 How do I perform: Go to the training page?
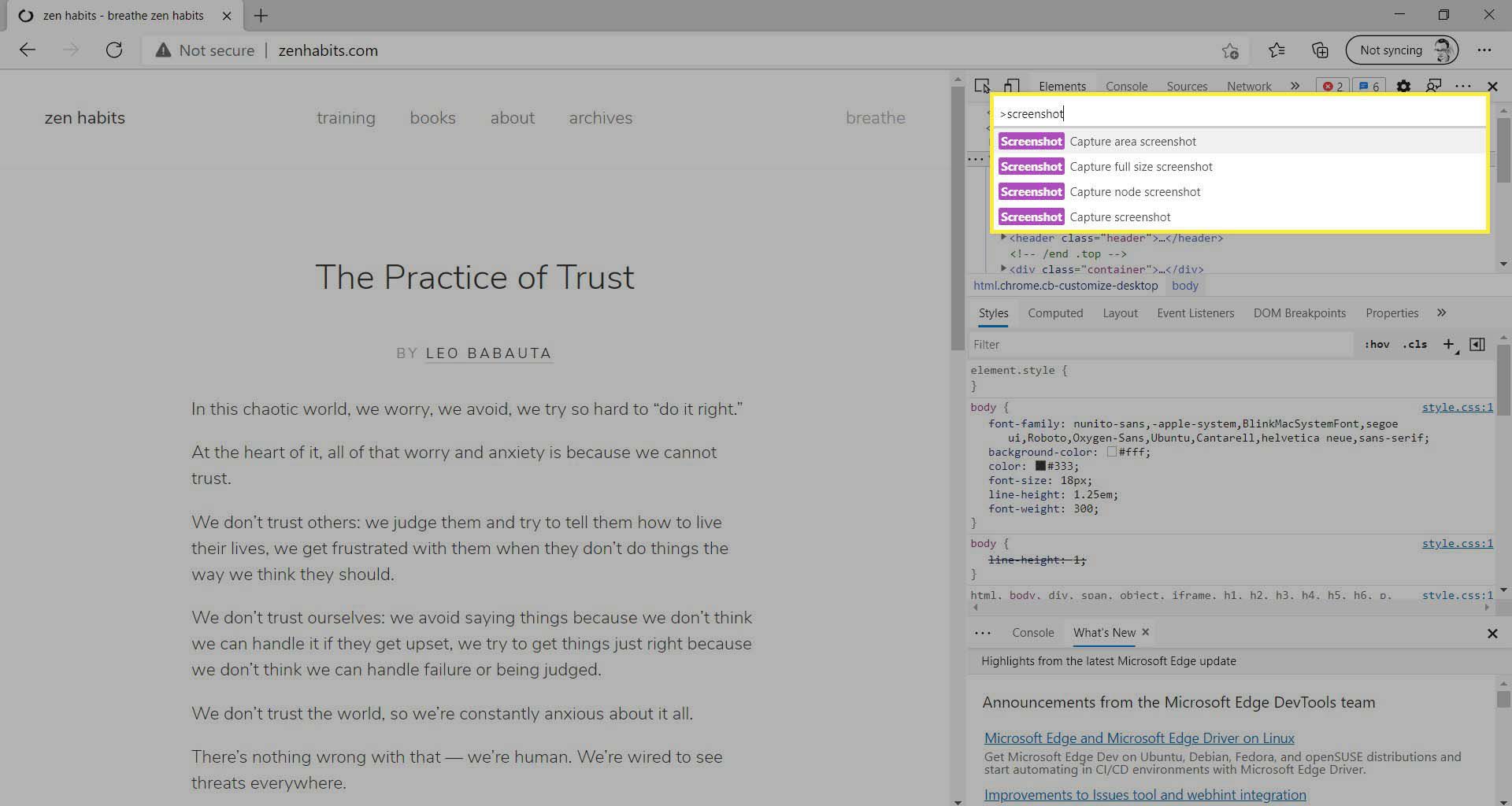click(346, 118)
